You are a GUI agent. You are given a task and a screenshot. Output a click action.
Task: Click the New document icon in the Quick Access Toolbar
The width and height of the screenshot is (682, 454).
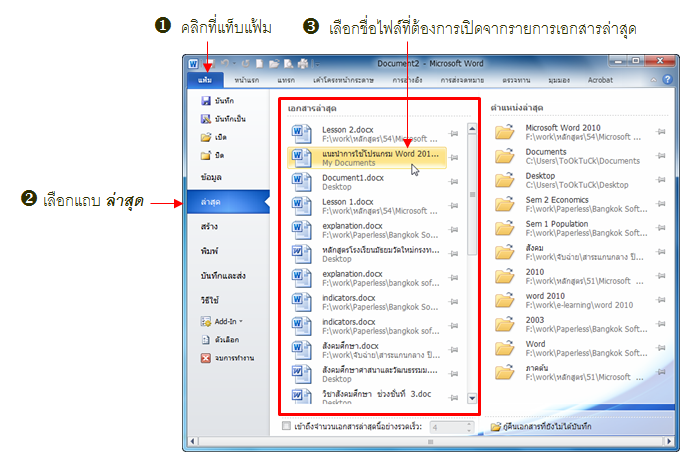coord(260,63)
